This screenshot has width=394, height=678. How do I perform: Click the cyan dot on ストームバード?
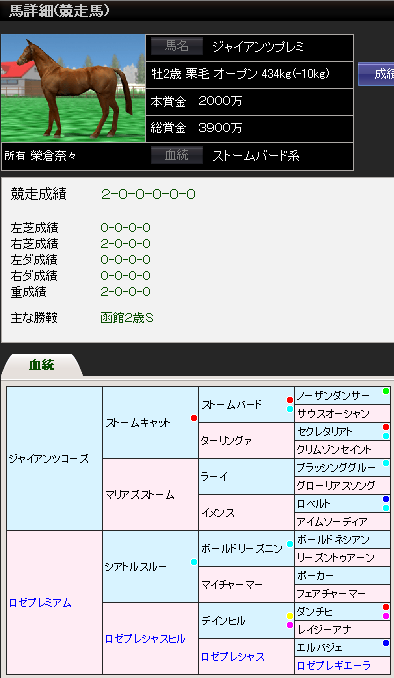point(290,409)
